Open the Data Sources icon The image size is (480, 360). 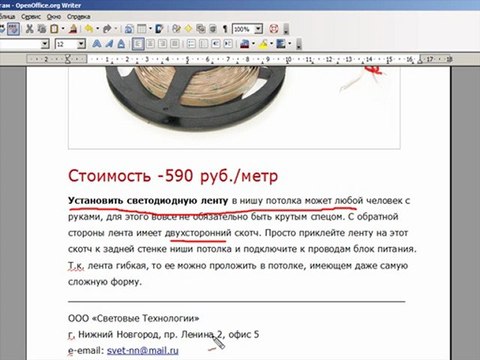coord(213,29)
